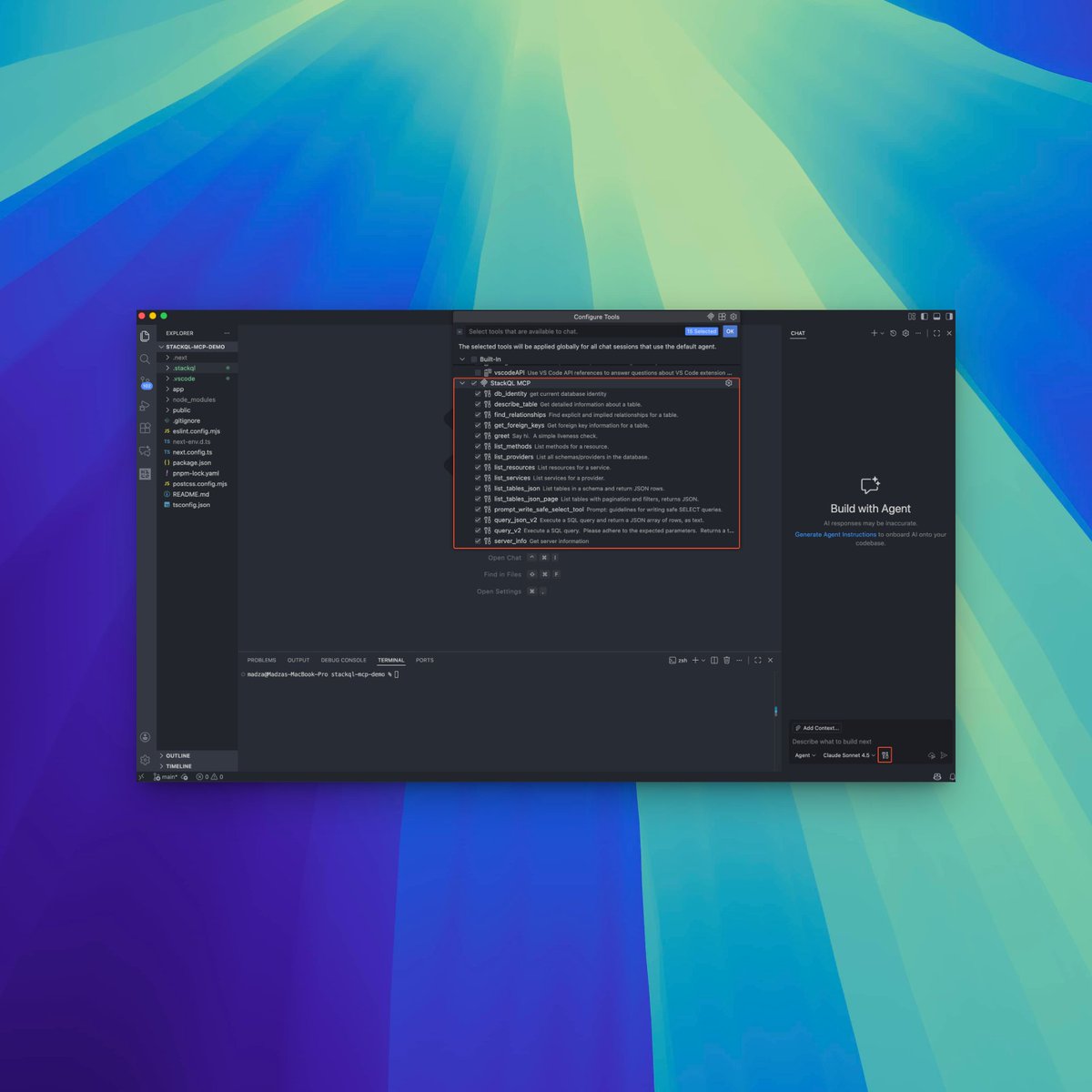Screen dimensions: 1092x1092
Task: Click the 15 Selected badge
Action: point(702,331)
